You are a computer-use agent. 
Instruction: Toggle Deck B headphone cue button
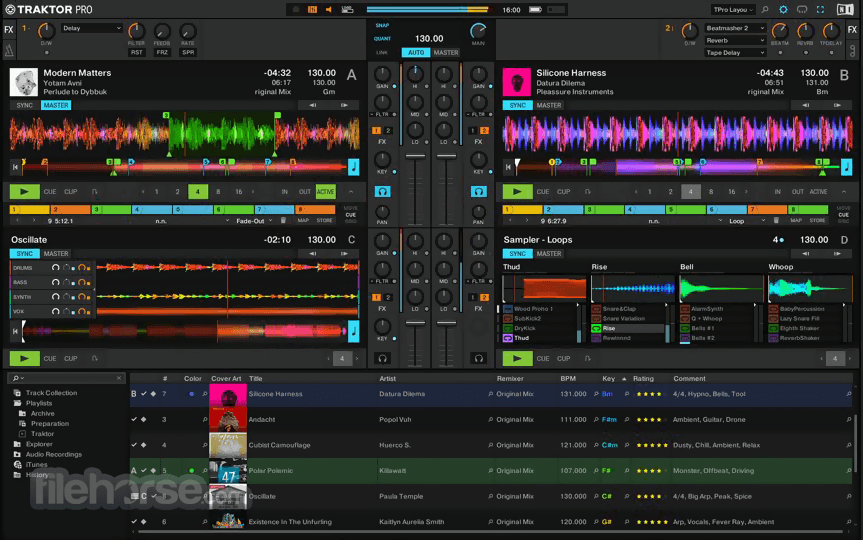pyautogui.click(x=478, y=191)
